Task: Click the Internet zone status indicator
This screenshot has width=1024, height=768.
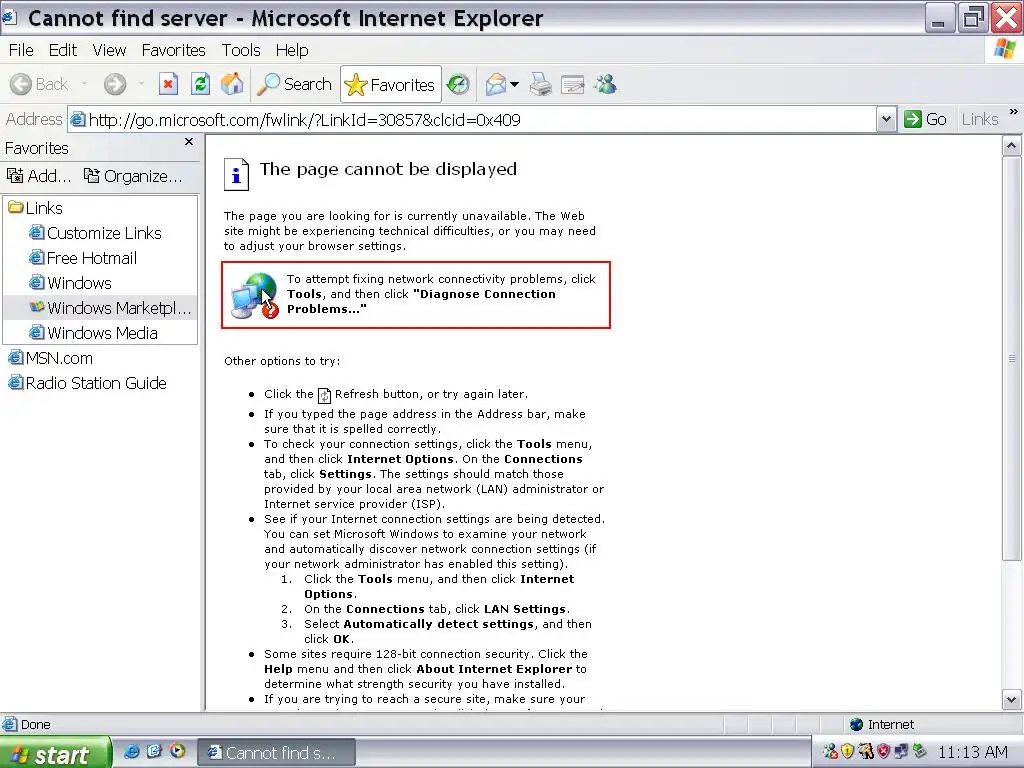Action: (x=882, y=724)
